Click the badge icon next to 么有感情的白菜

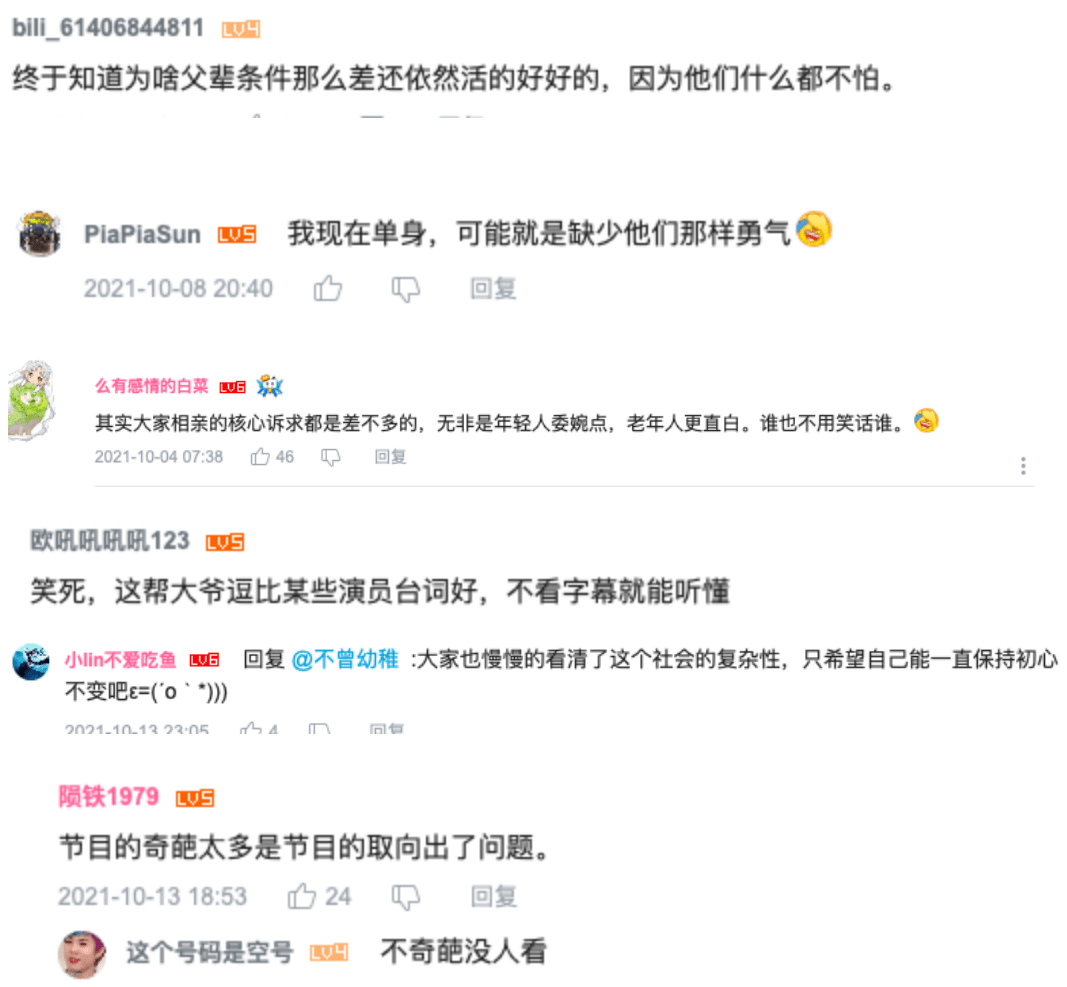pyautogui.click(x=269, y=386)
